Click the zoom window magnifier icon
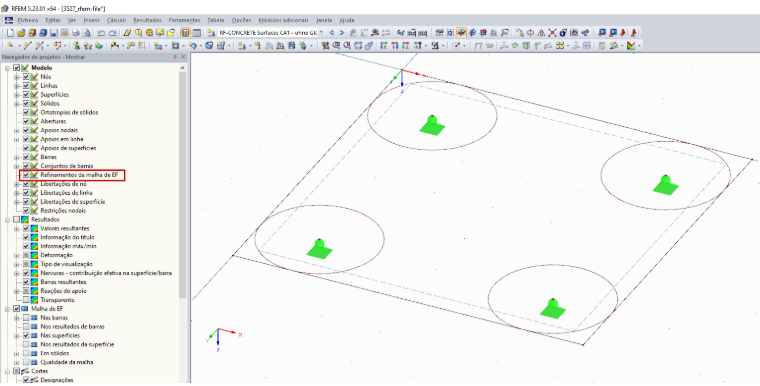The height and width of the screenshot is (386, 760). (x=335, y=46)
